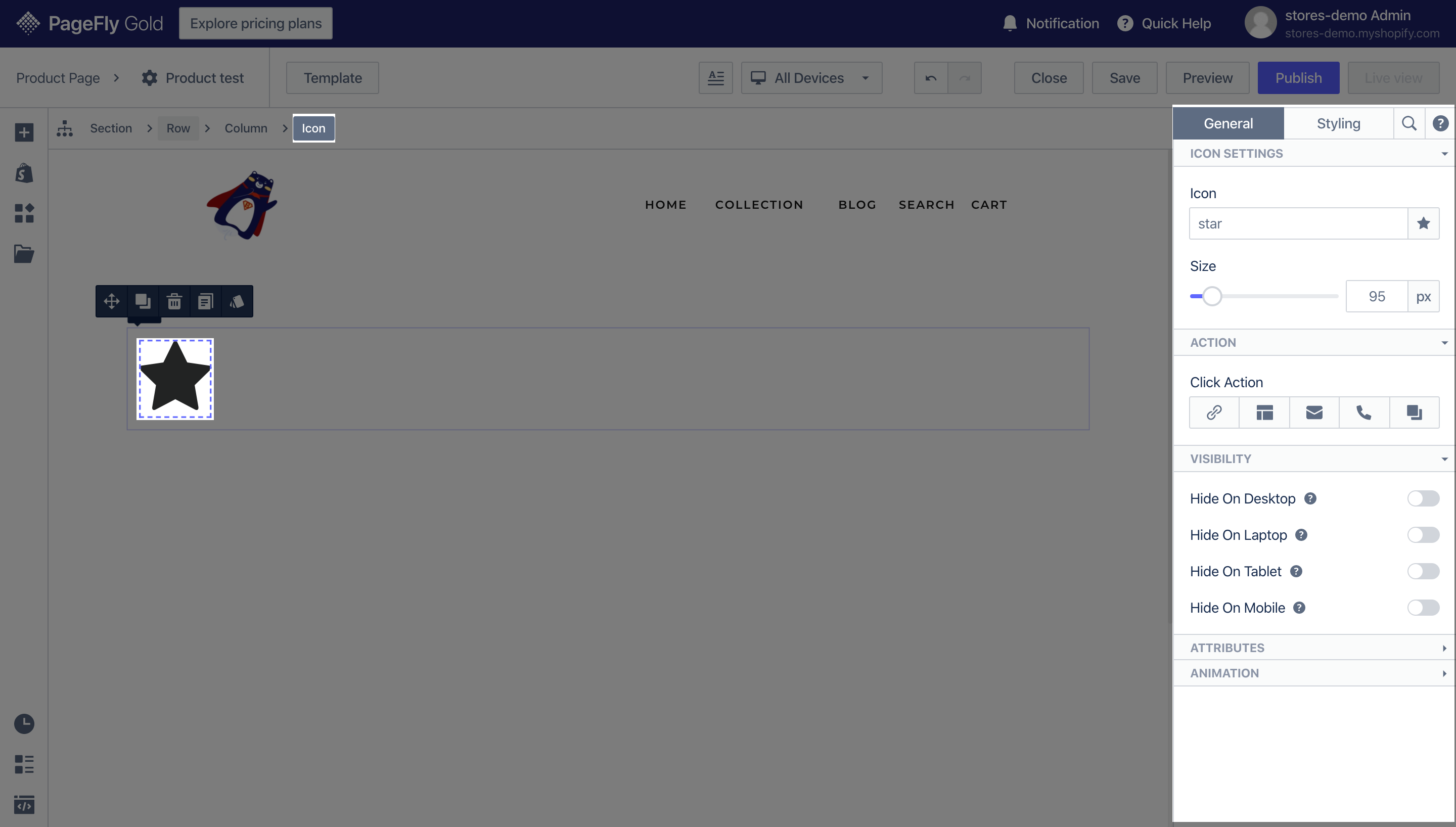Open inspector help question mark

point(1440,123)
